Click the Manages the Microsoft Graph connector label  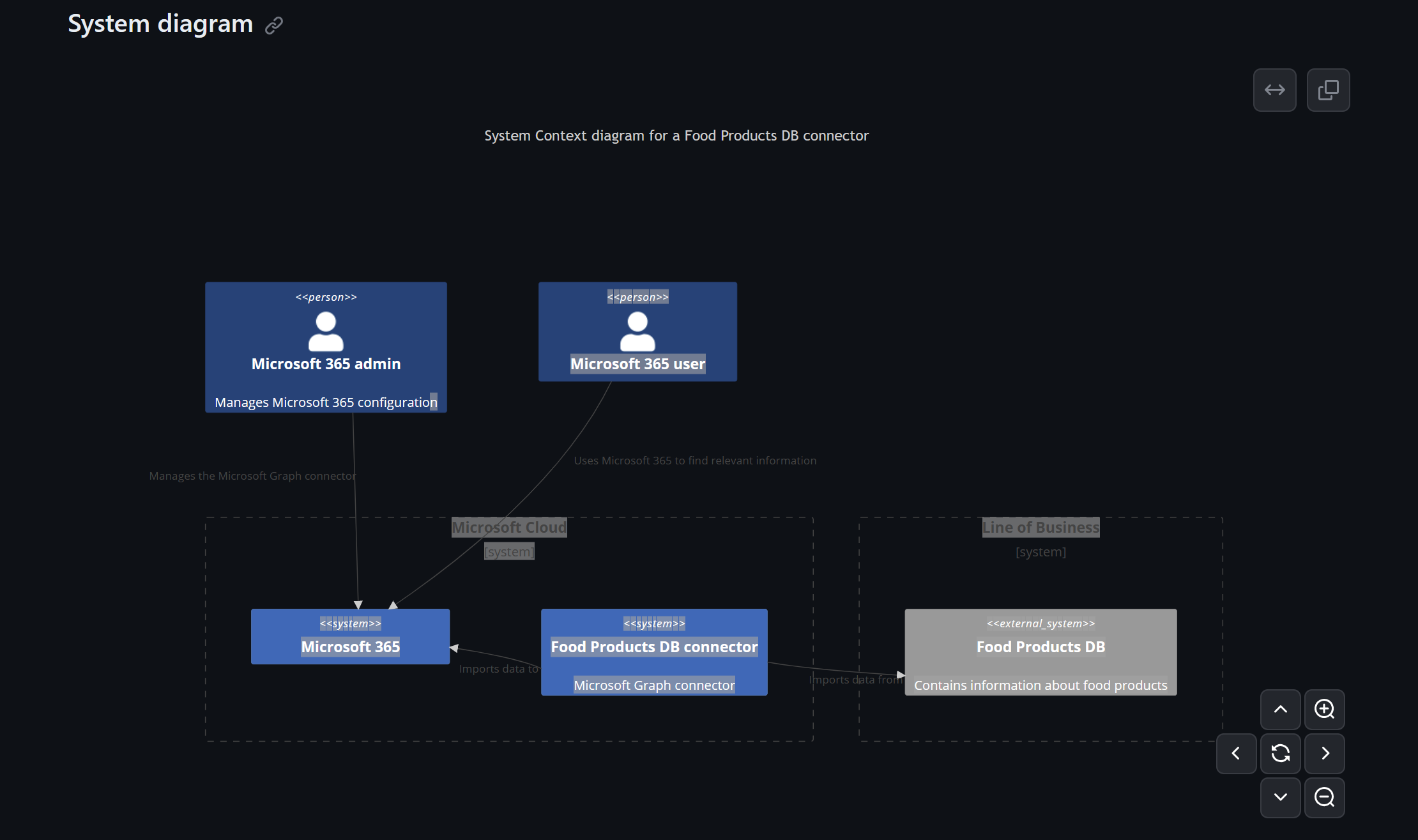coord(252,475)
